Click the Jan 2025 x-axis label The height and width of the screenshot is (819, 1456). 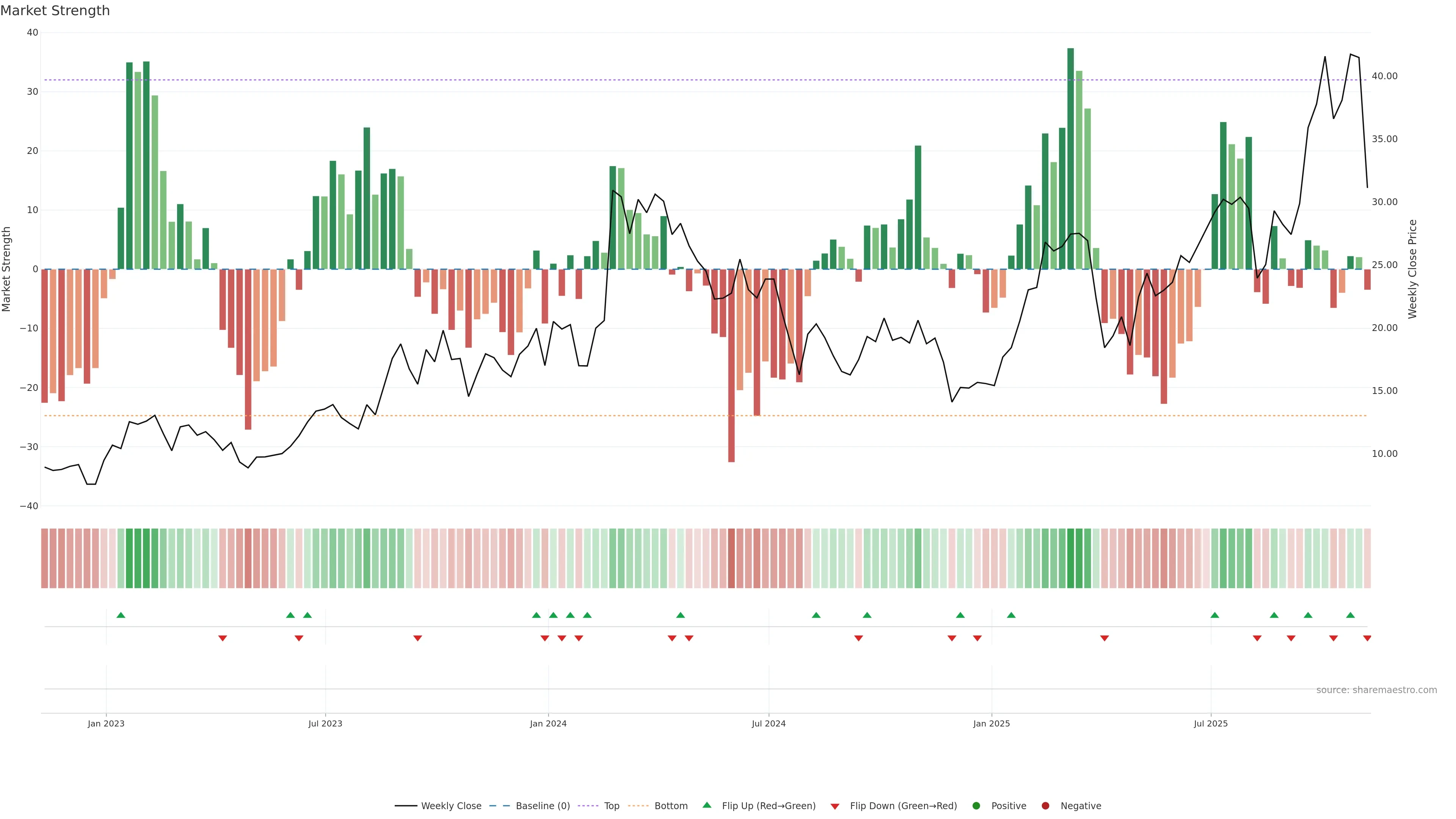click(992, 723)
